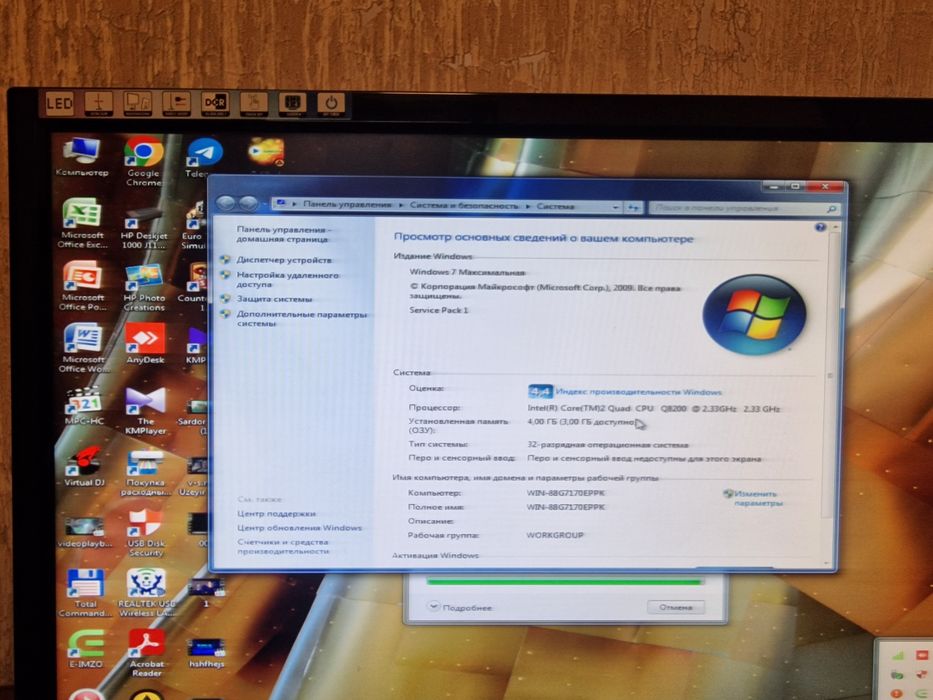This screenshot has height=700, width=933.
Task: Open Панель управления домашняя страница link
Action: [x=284, y=234]
